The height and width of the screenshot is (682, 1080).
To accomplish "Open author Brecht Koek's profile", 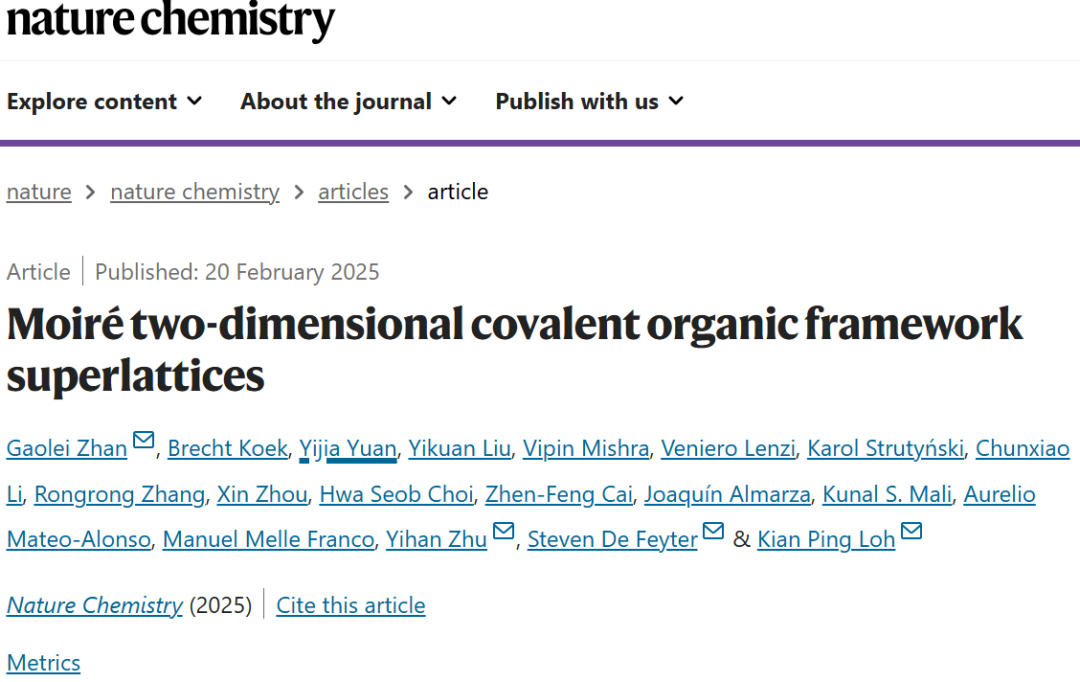I will 227,448.
